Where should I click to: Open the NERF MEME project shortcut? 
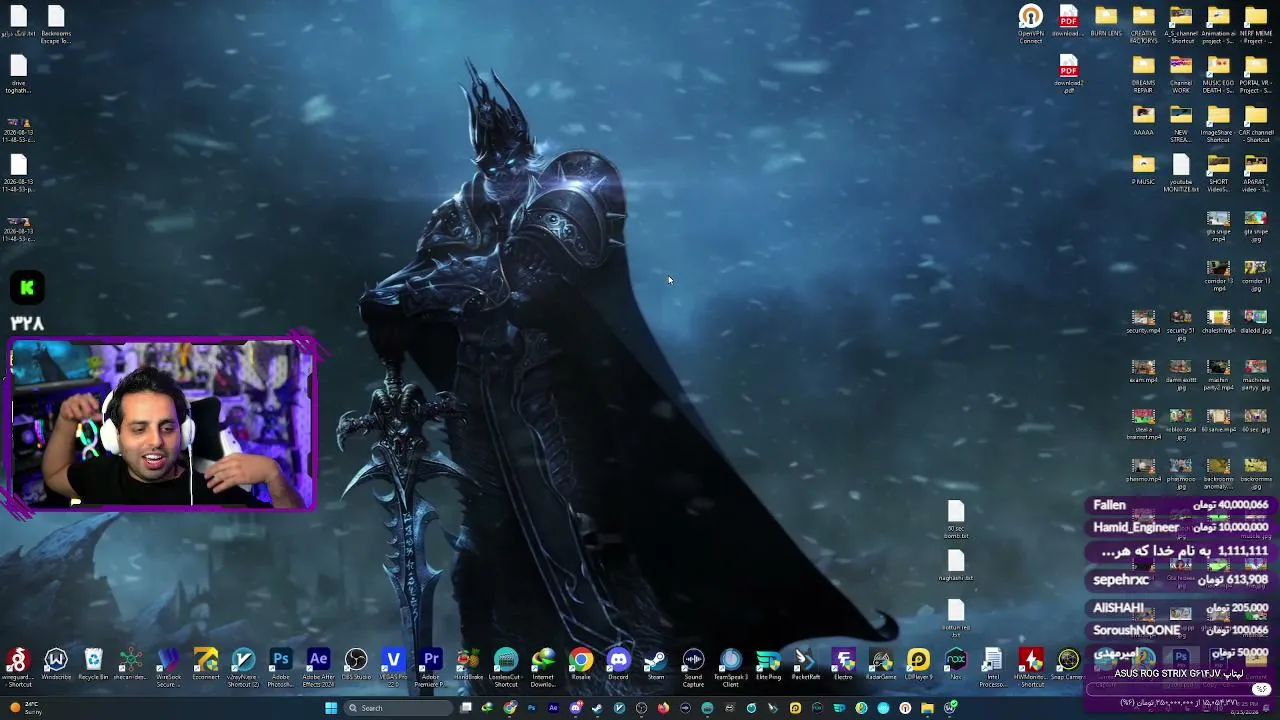[x=1256, y=24]
